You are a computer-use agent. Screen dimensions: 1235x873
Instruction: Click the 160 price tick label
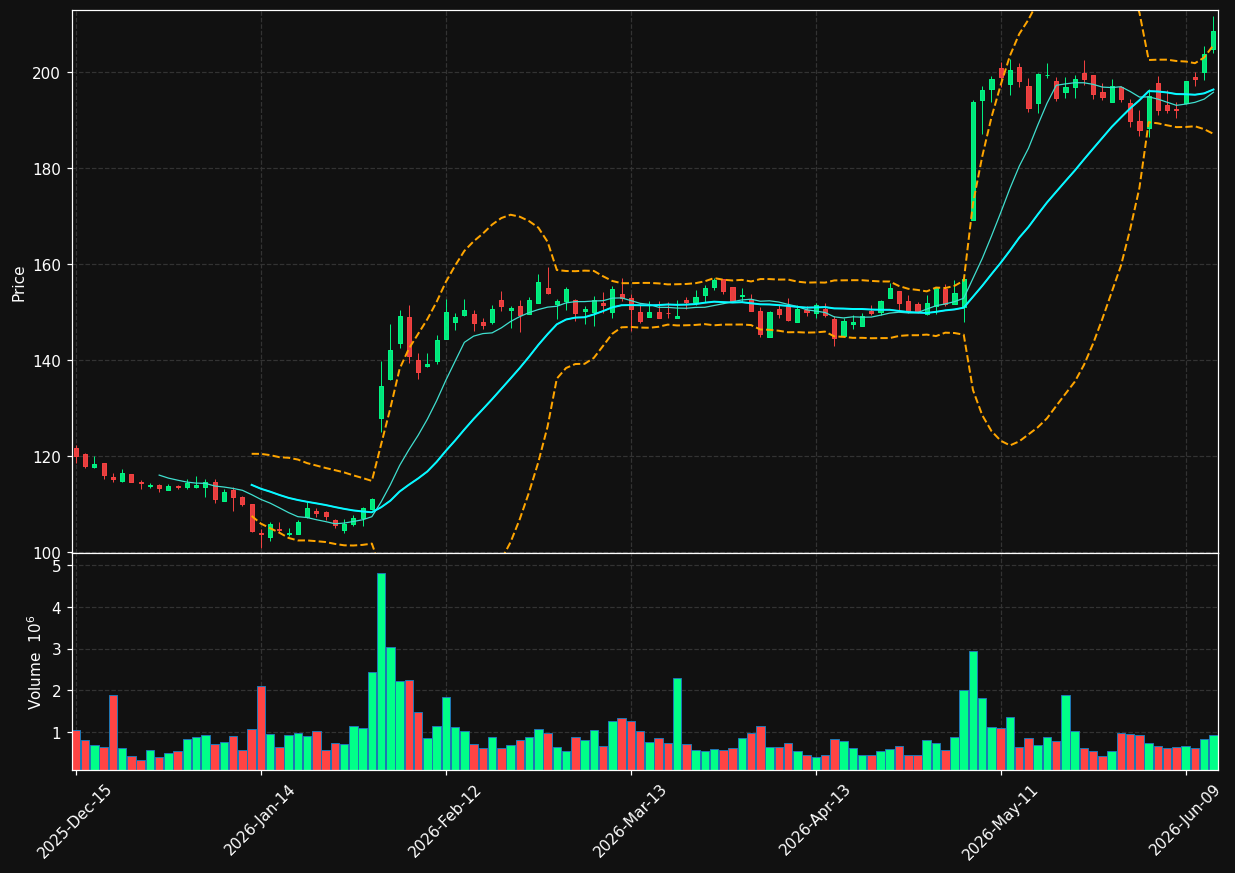(48, 265)
